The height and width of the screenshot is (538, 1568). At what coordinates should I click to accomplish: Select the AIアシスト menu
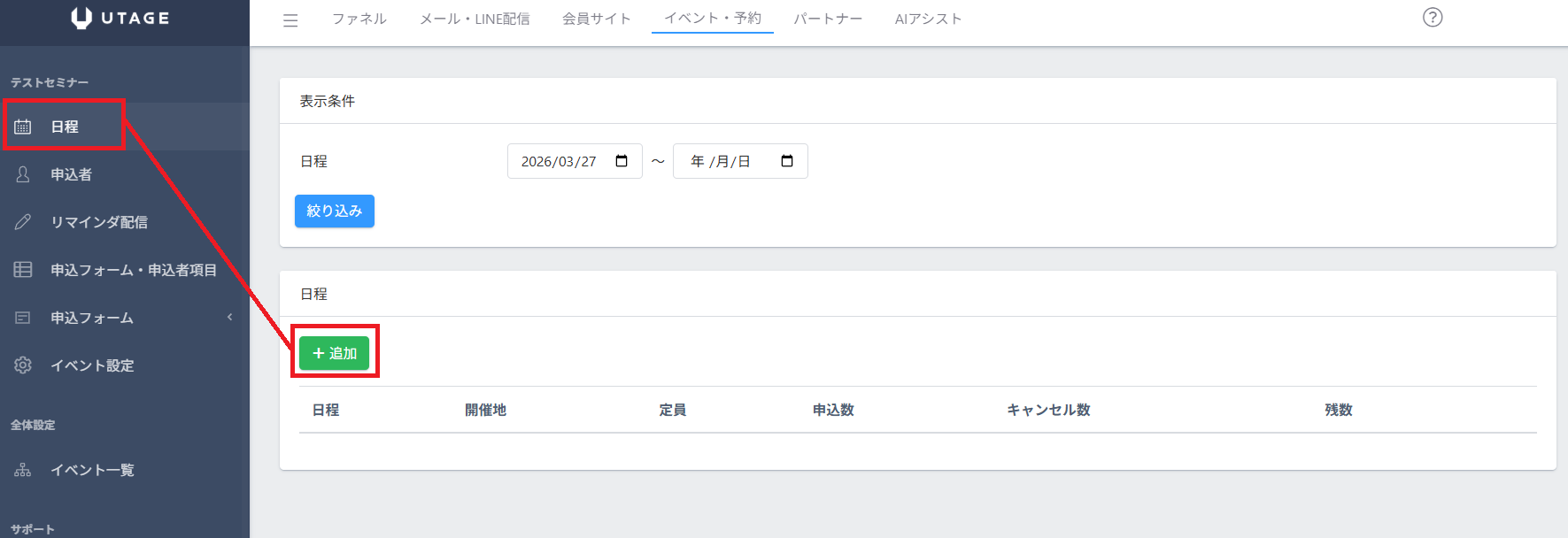pos(928,19)
